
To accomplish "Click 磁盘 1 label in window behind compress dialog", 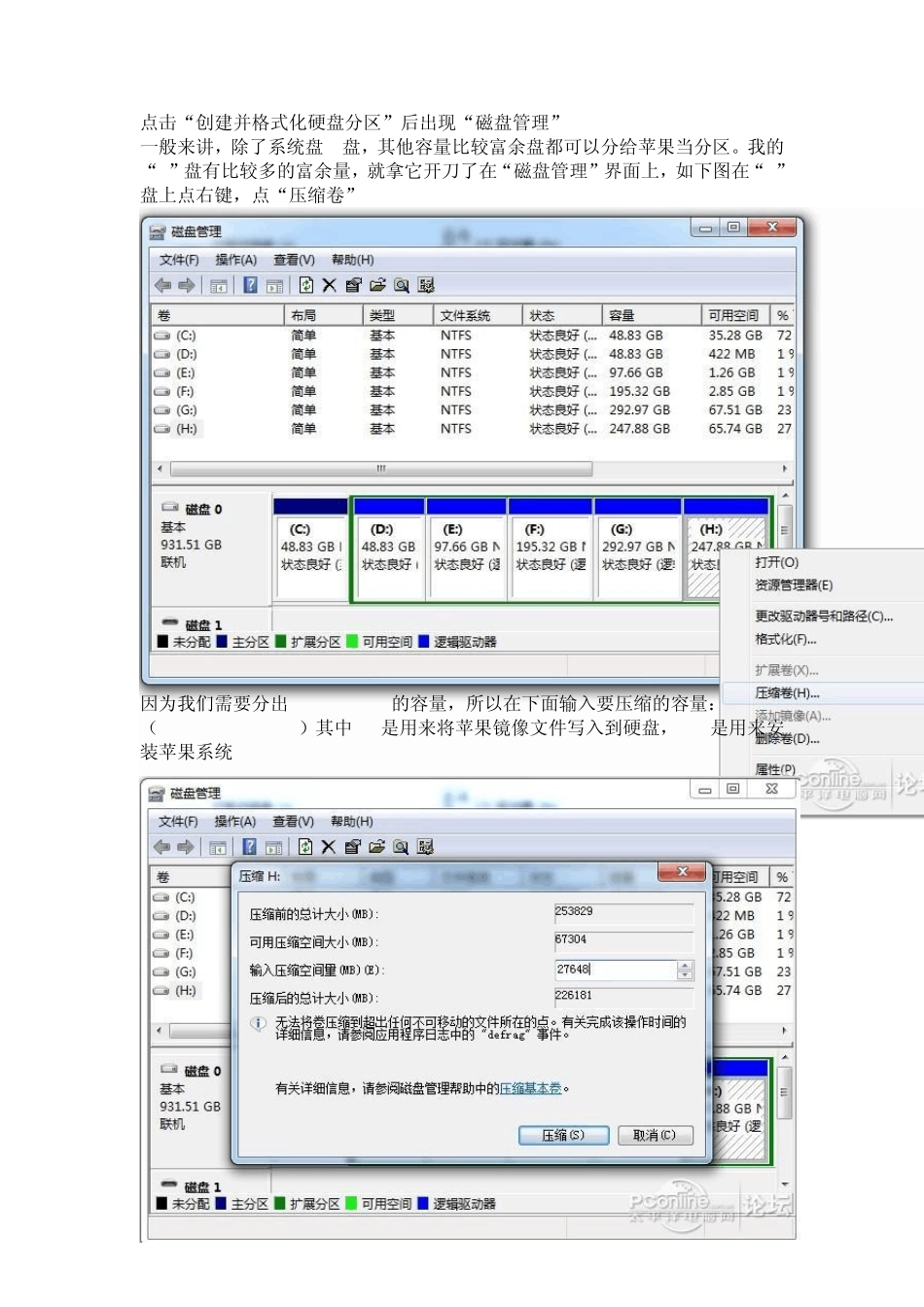I will click(x=202, y=1187).
